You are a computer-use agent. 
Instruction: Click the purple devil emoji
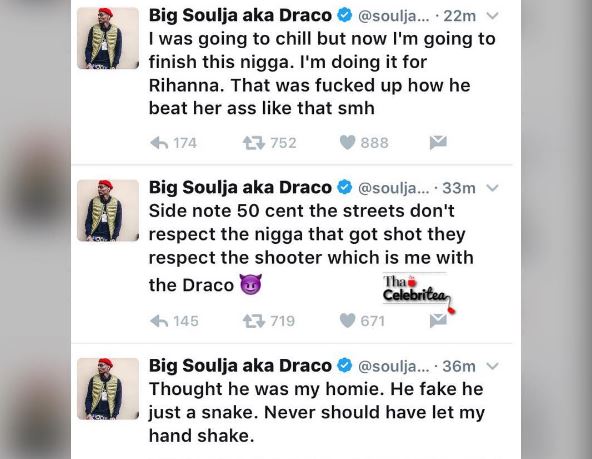point(251,284)
